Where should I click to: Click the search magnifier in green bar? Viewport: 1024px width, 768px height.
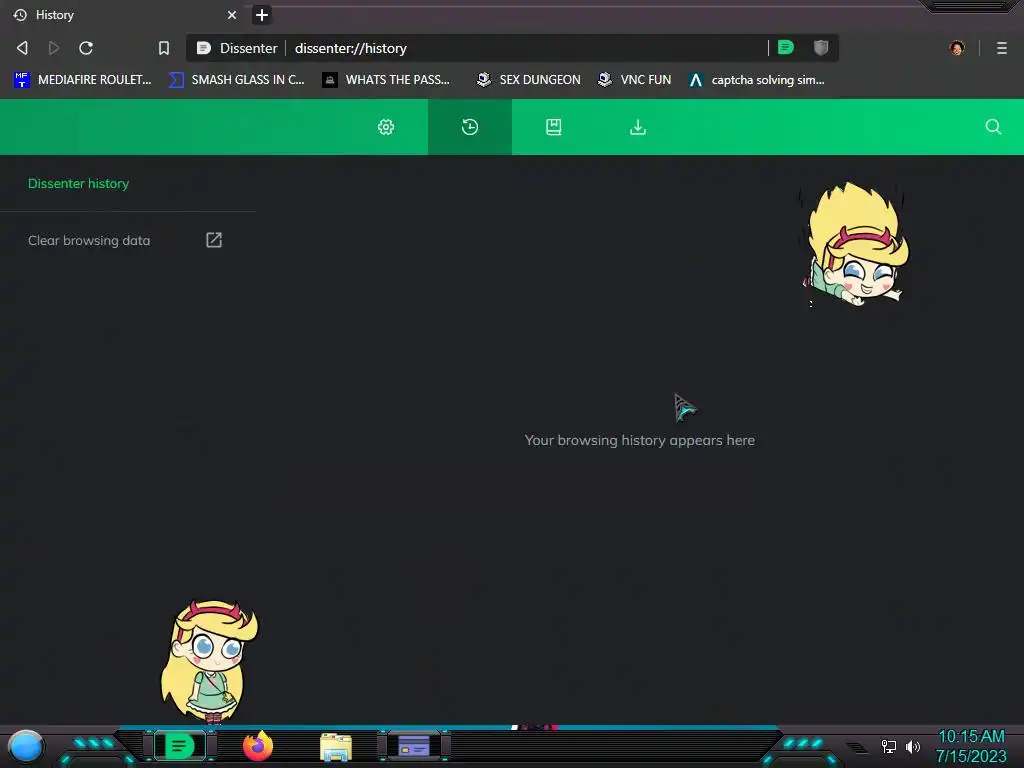993,127
